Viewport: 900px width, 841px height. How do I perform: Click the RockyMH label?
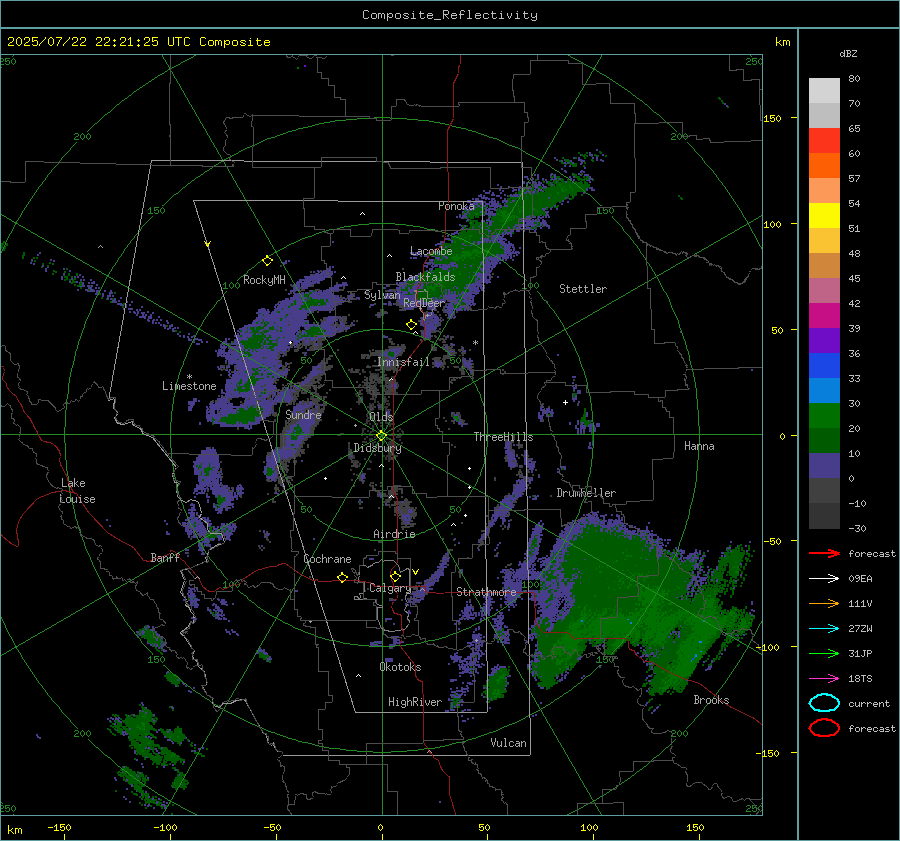point(264,280)
